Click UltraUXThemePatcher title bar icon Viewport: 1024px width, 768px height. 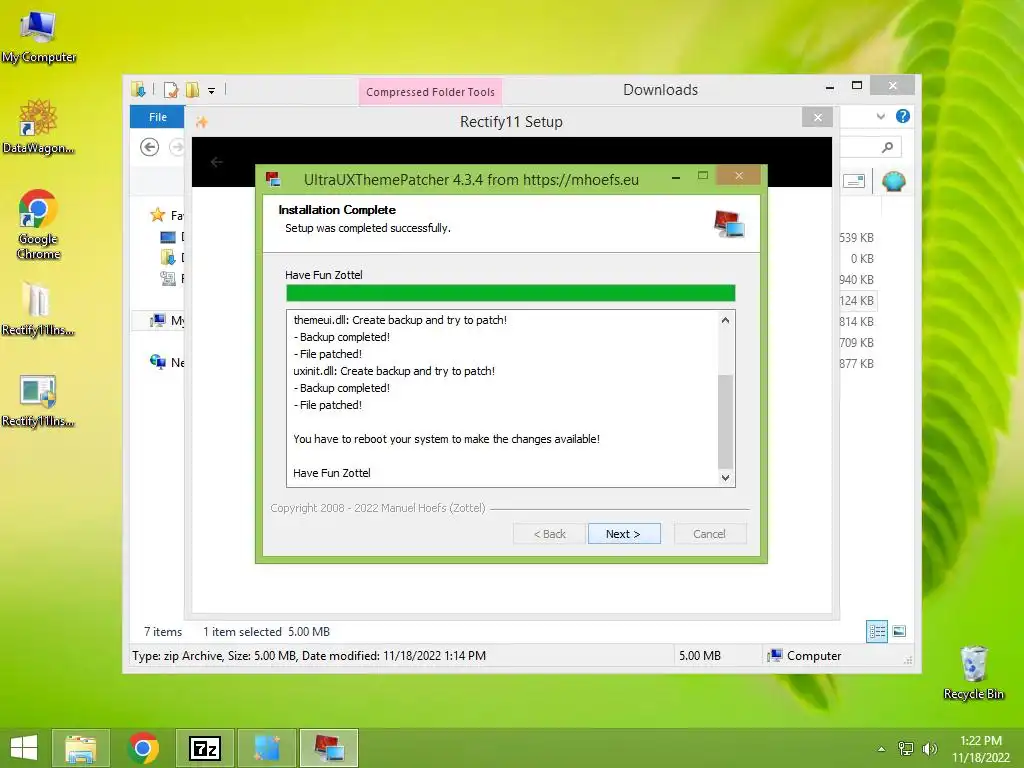tap(273, 179)
